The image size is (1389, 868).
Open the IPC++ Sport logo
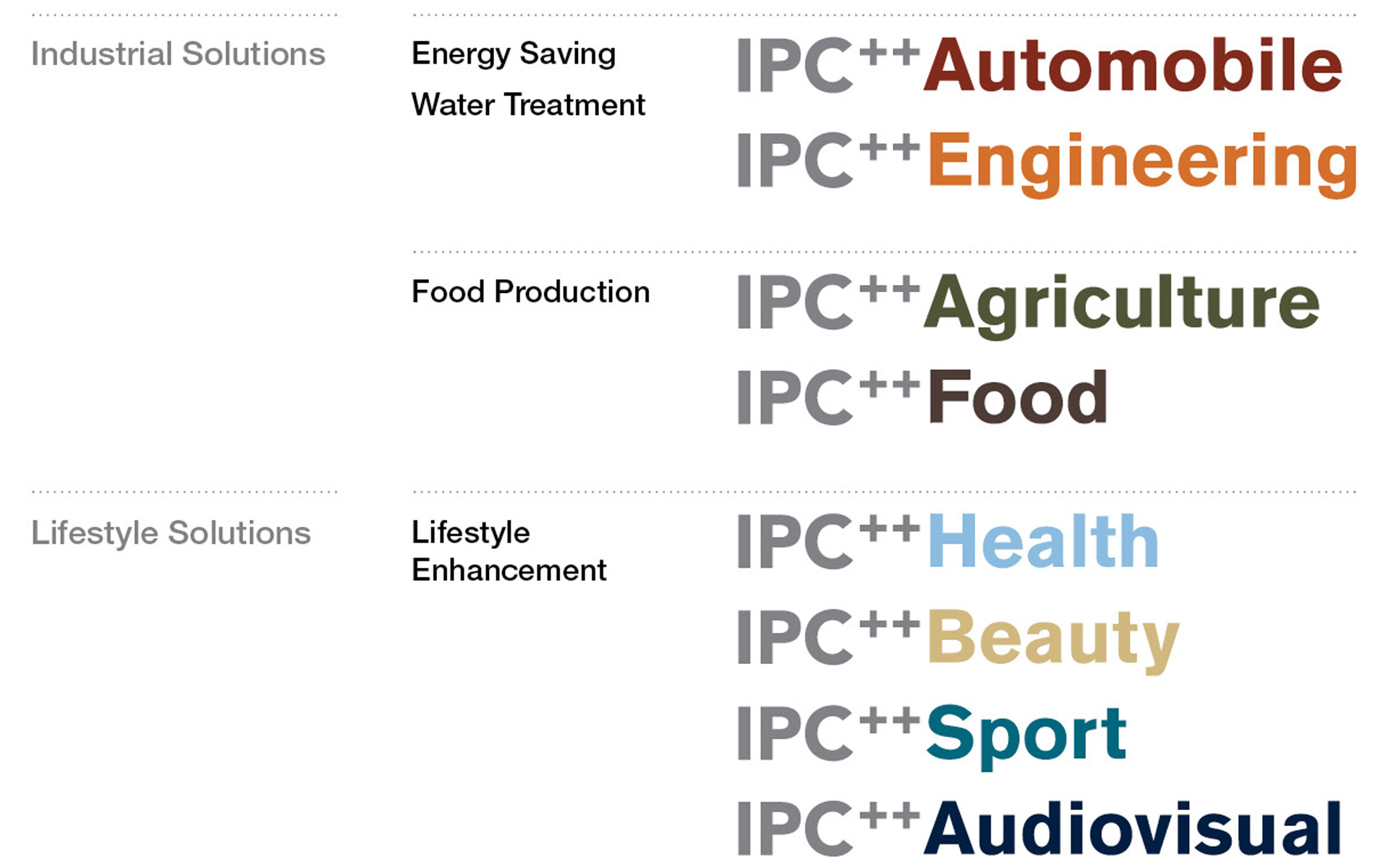[x=932, y=736]
